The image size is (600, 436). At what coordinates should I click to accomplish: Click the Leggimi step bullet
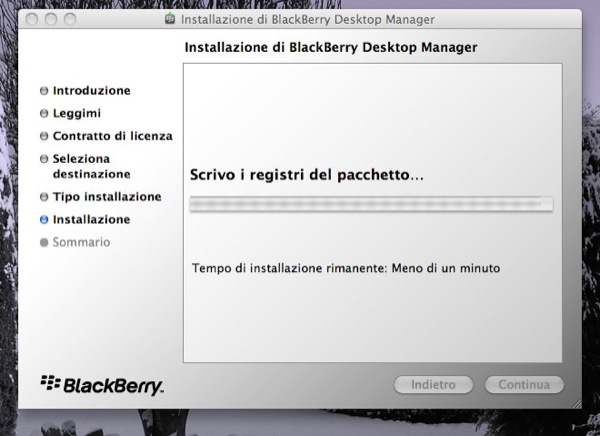[44, 113]
